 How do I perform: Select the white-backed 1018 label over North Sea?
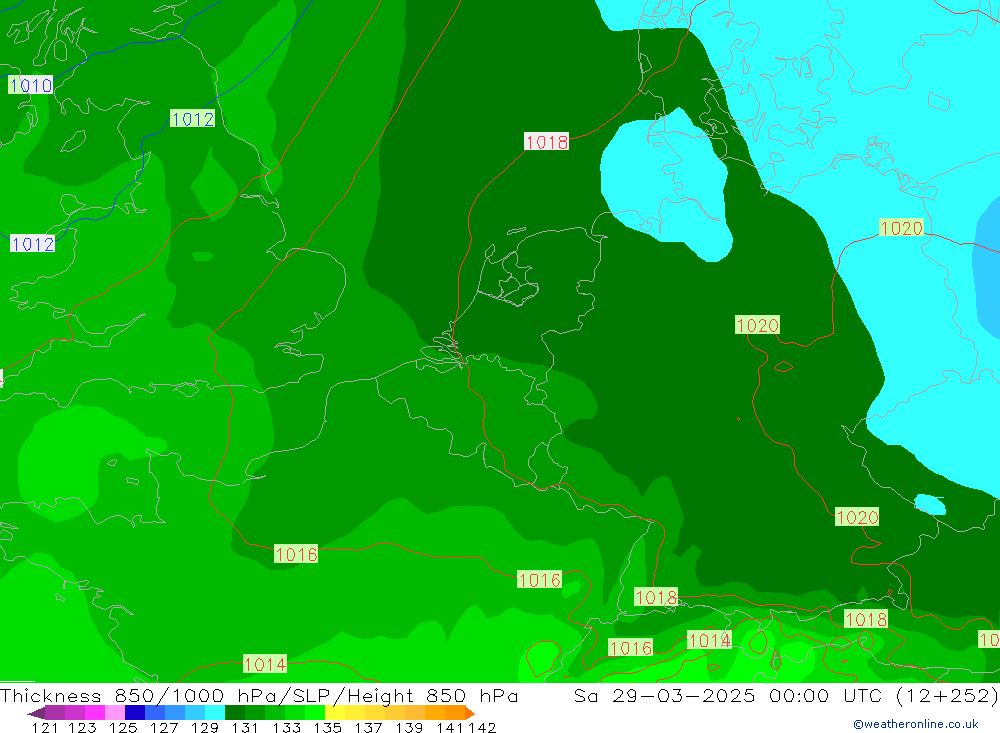[547, 142]
